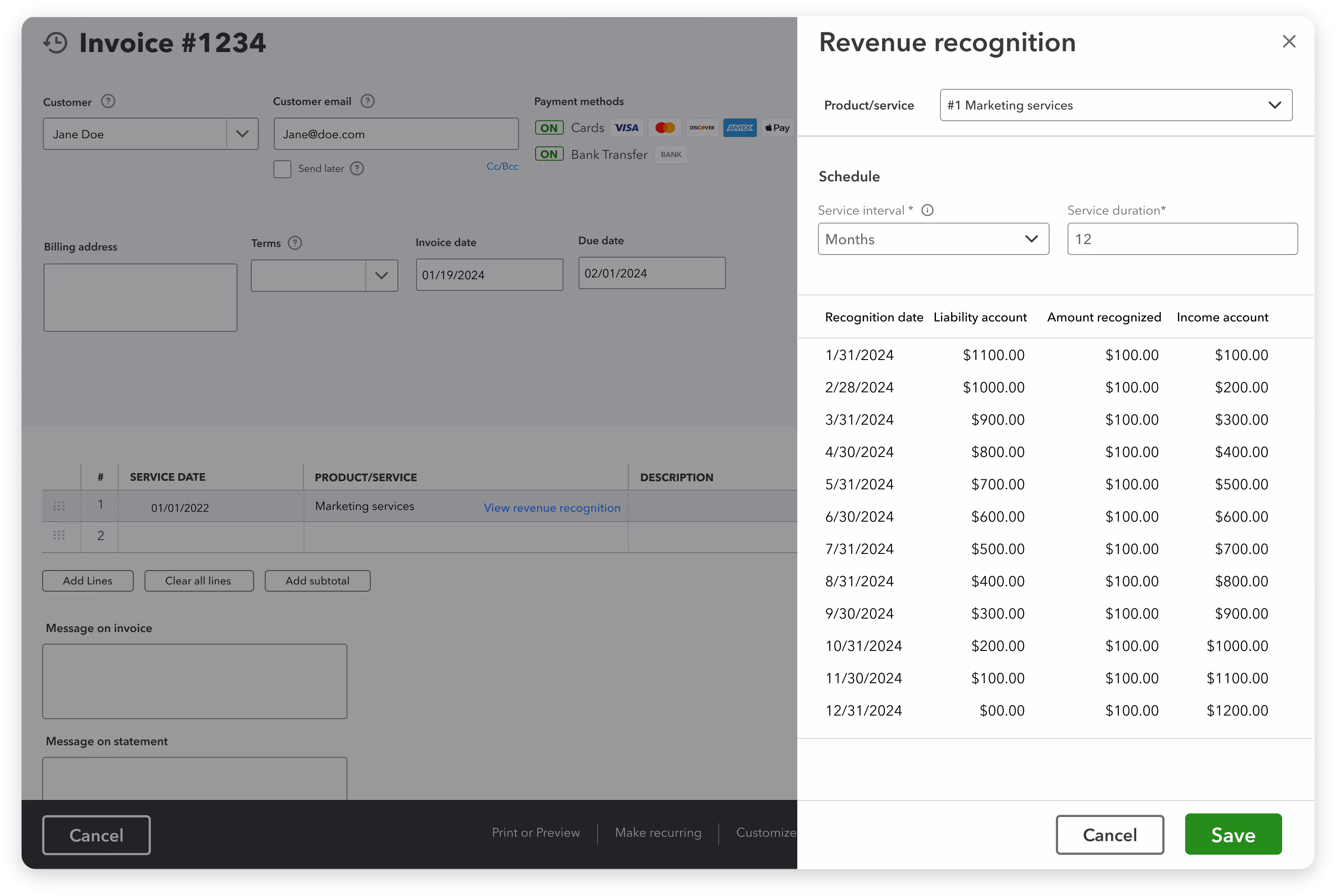Expand the Service interval Months dropdown
The height and width of the screenshot is (896, 1336).
933,239
